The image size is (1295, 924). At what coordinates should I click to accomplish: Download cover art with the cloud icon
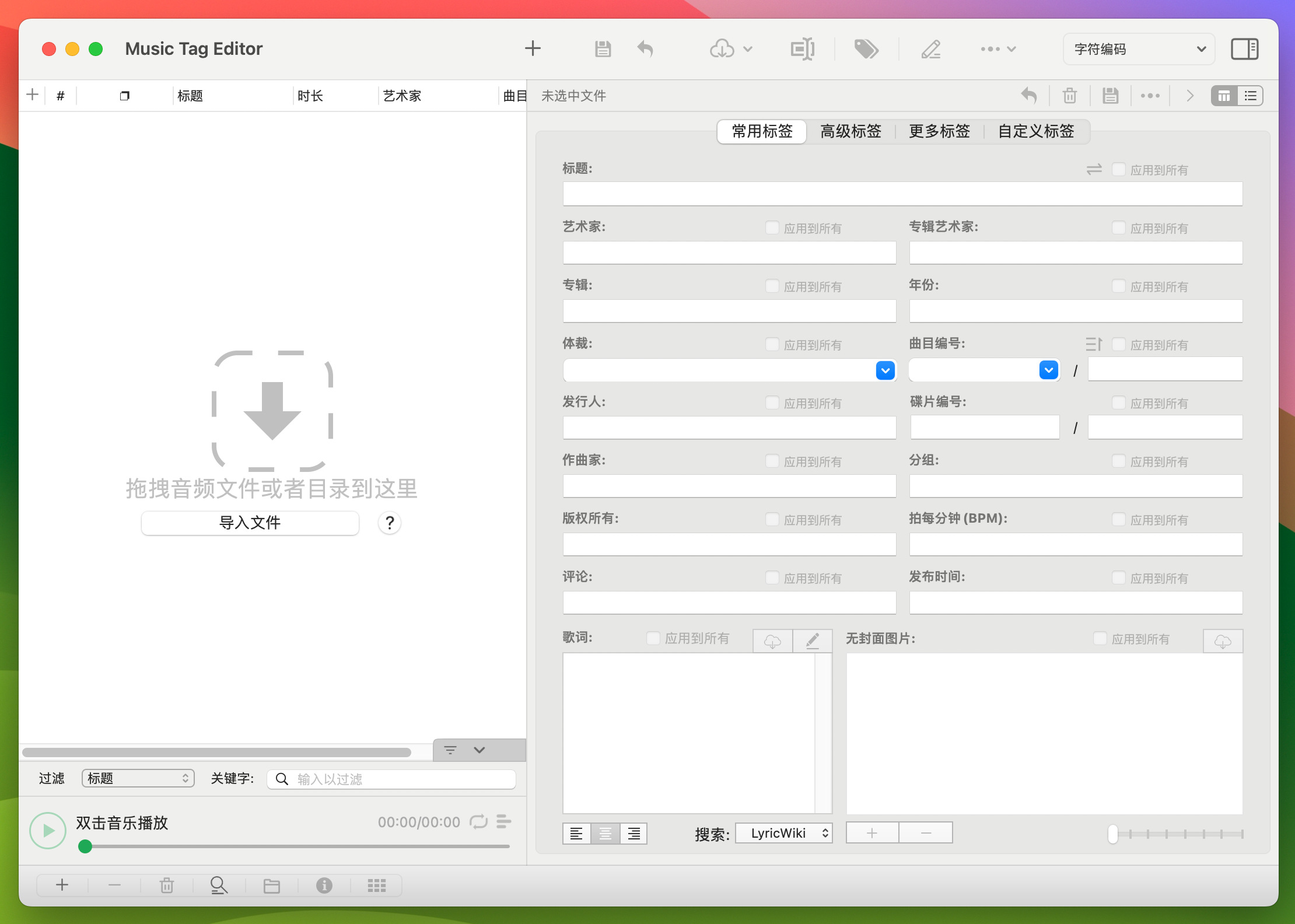1223,641
